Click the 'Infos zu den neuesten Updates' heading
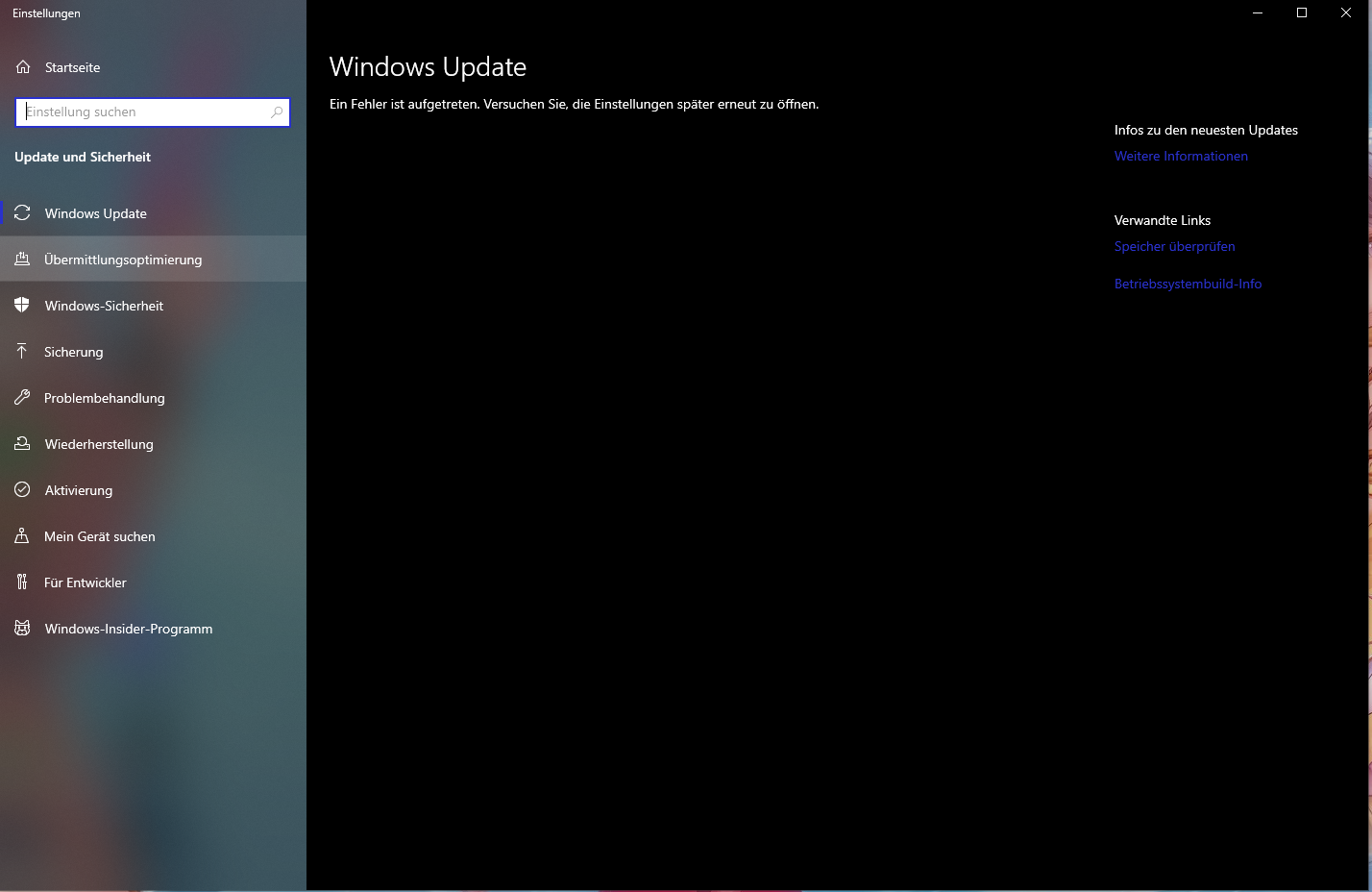Image resolution: width=1372 pixels, height=892 pixels. [x=1206, y=130]
